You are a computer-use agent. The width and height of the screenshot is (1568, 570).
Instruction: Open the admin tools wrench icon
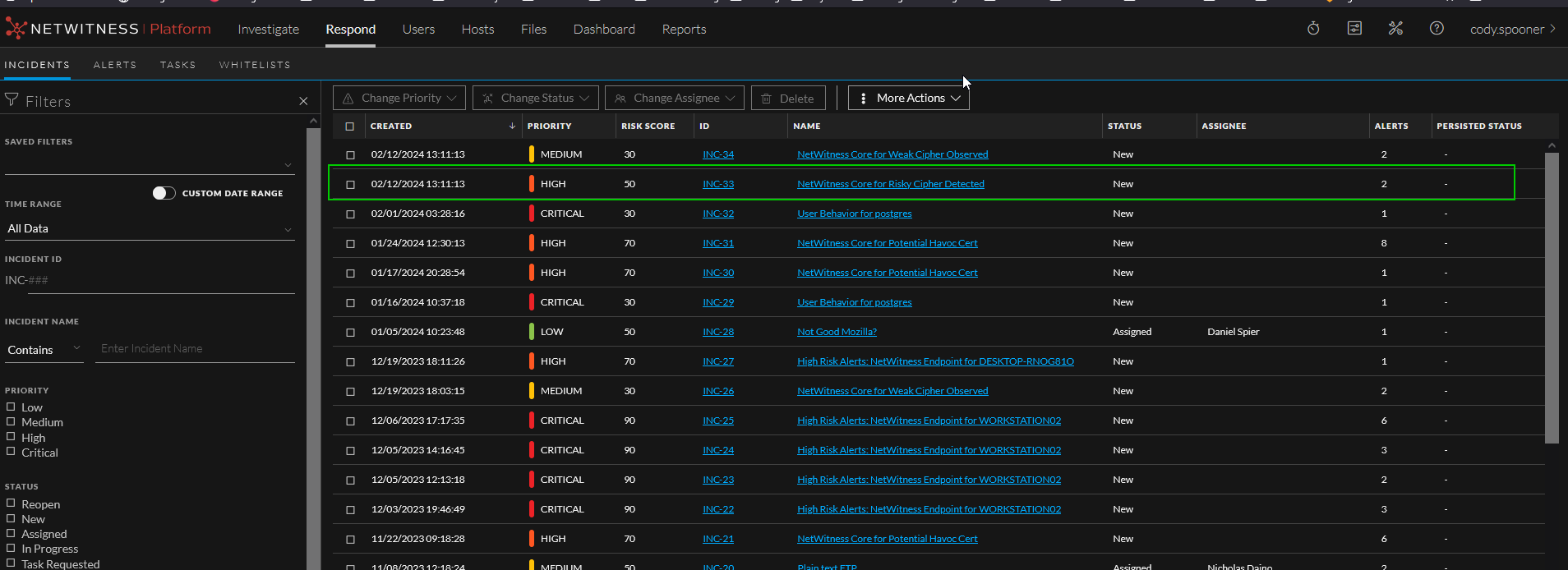1395,29
